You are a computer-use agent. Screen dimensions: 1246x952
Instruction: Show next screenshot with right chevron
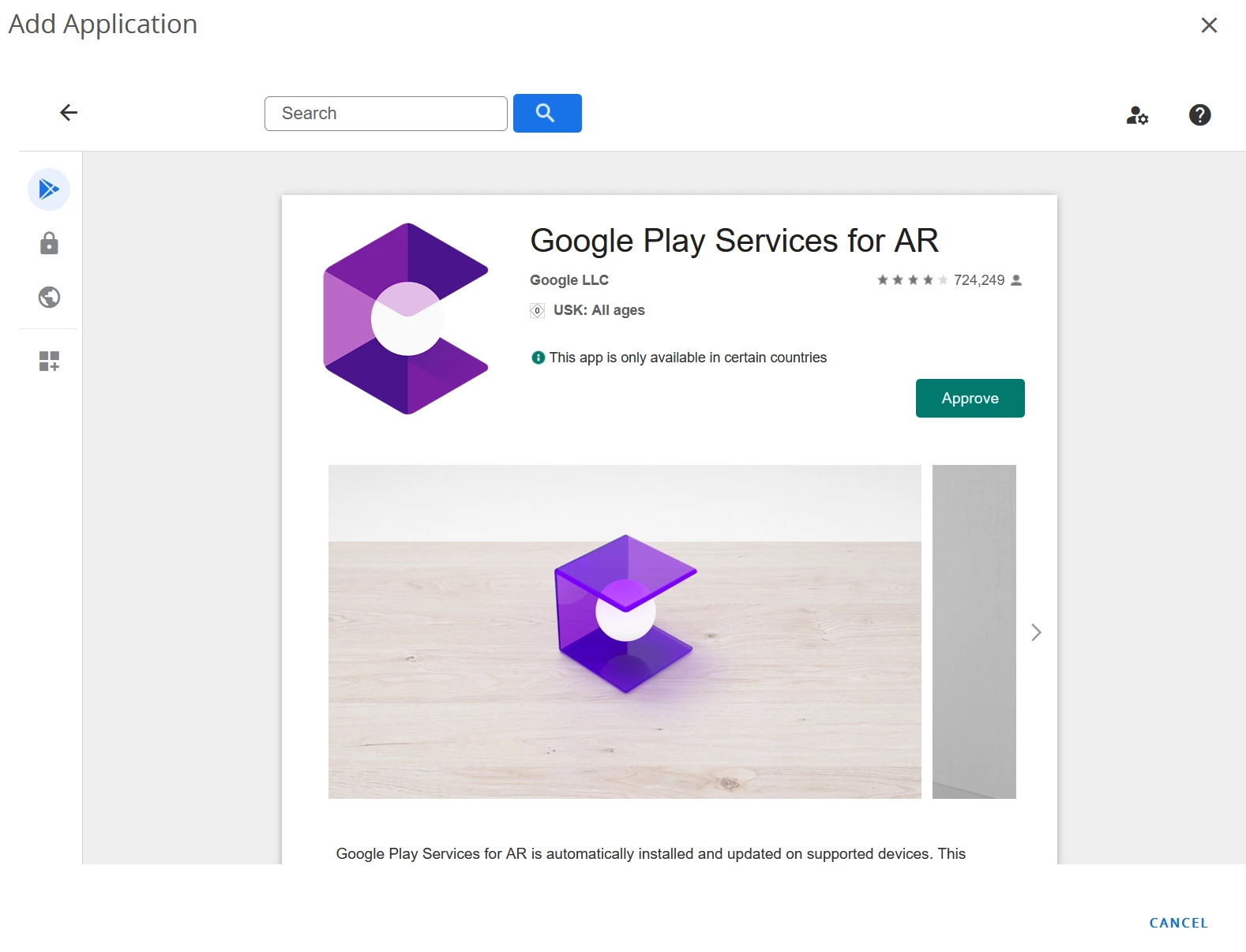(x=1036, y=632)
